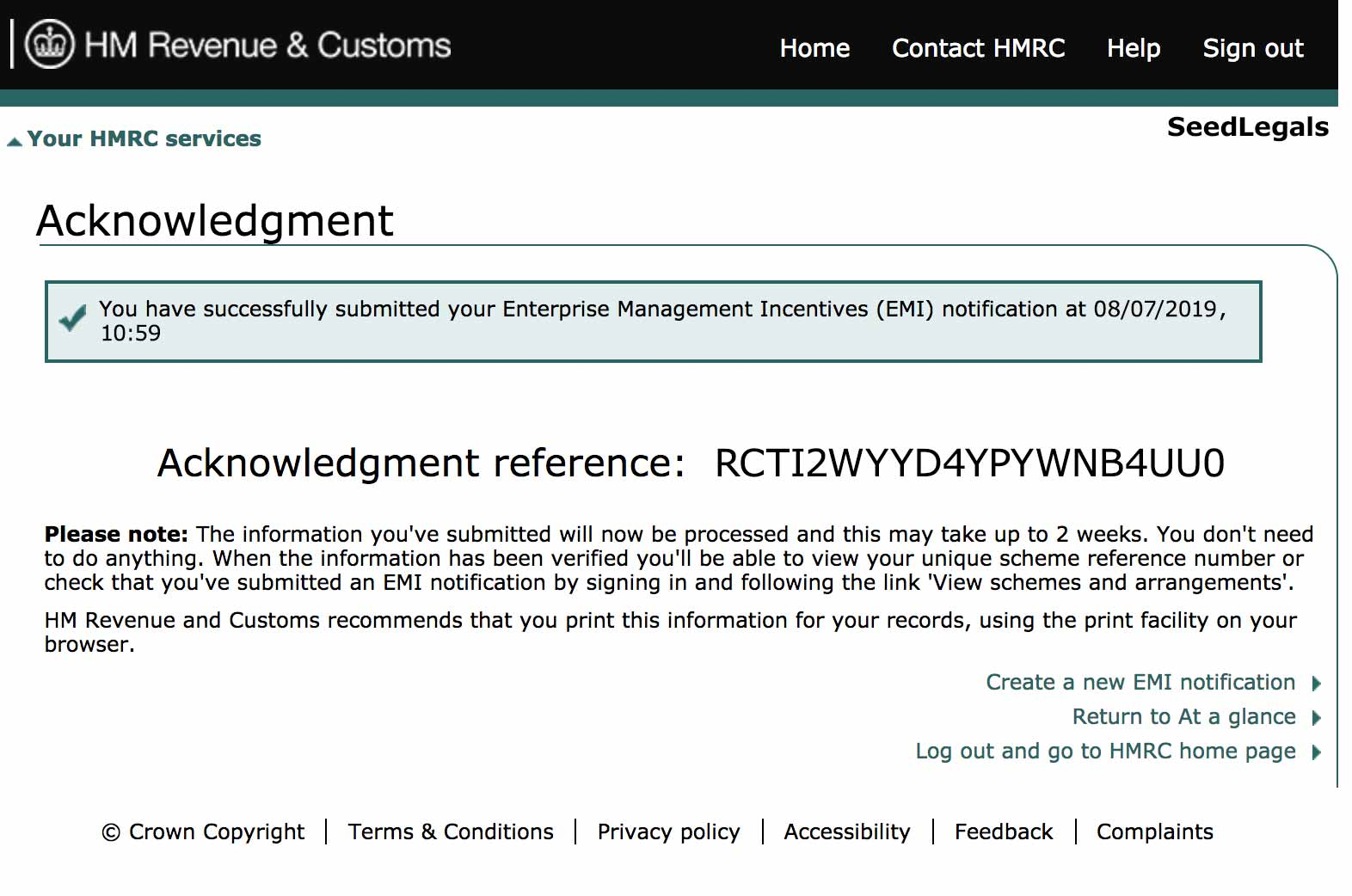
Task: Collapse the Your HMRC services triangle
Action: tap(15, 142)
